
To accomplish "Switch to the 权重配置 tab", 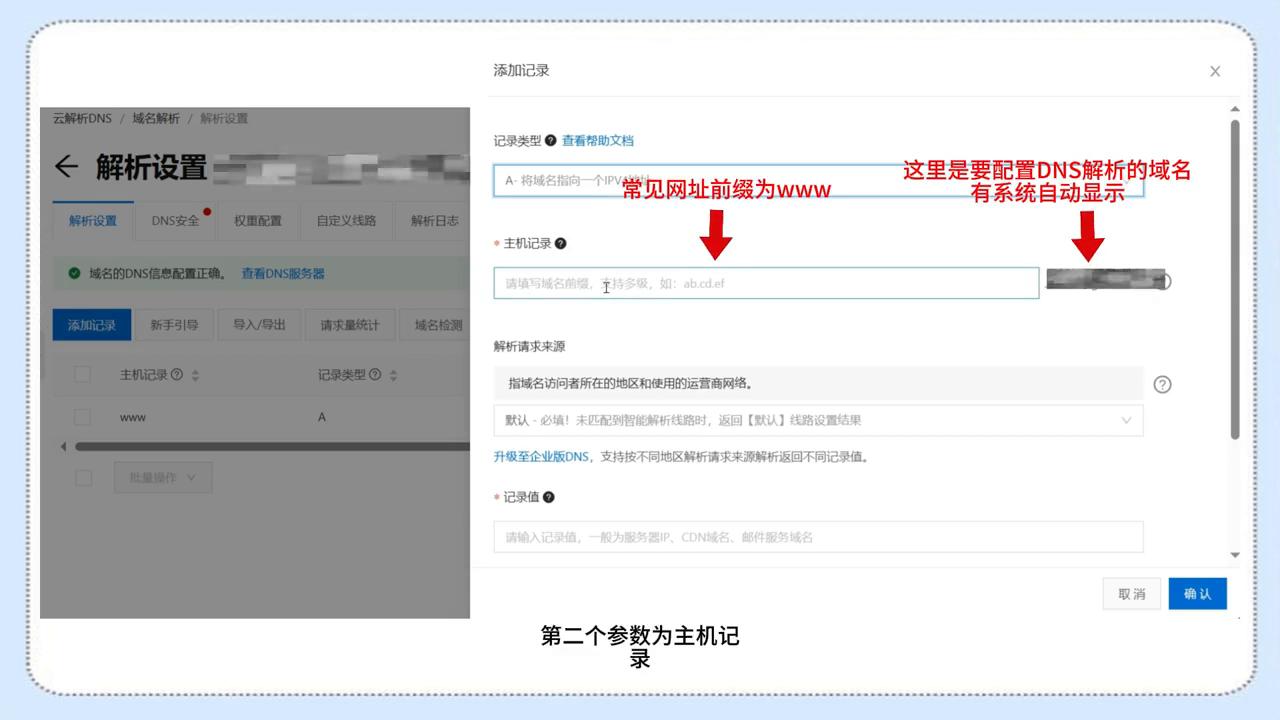I will point(257,220).
